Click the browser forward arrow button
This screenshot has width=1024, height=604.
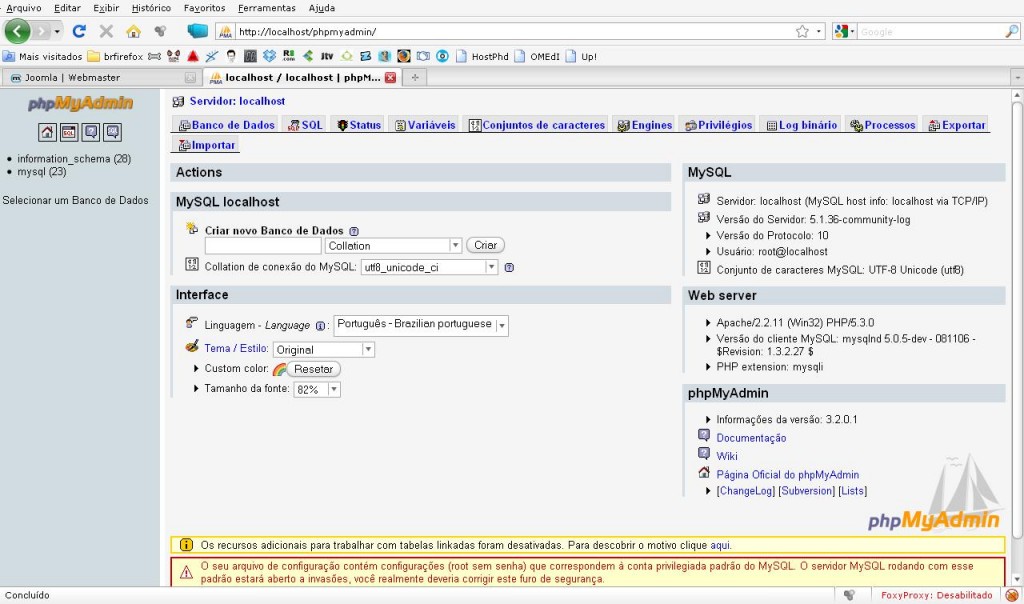click(41, 31)
